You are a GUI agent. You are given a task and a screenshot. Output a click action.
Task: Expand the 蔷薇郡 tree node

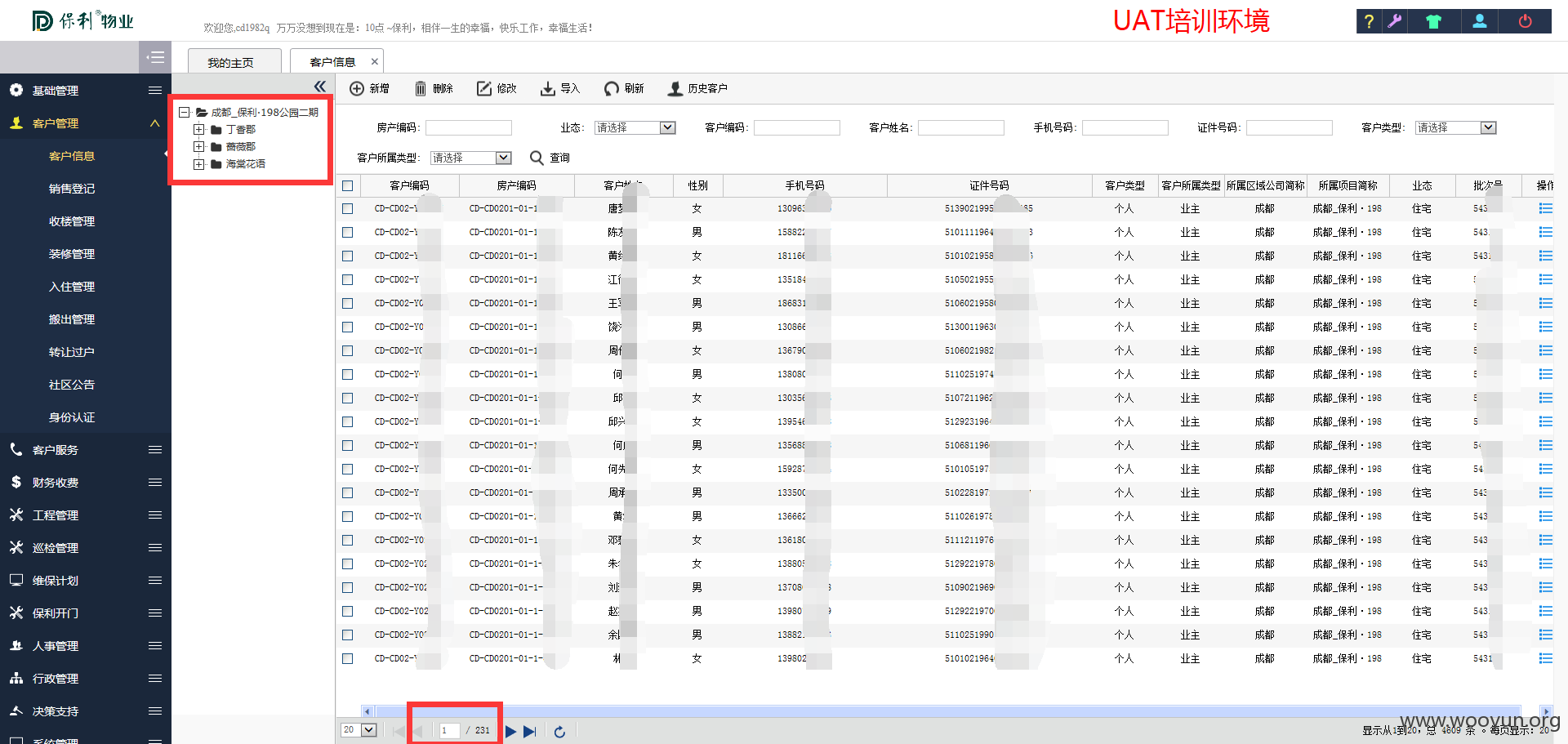[199, 146]
